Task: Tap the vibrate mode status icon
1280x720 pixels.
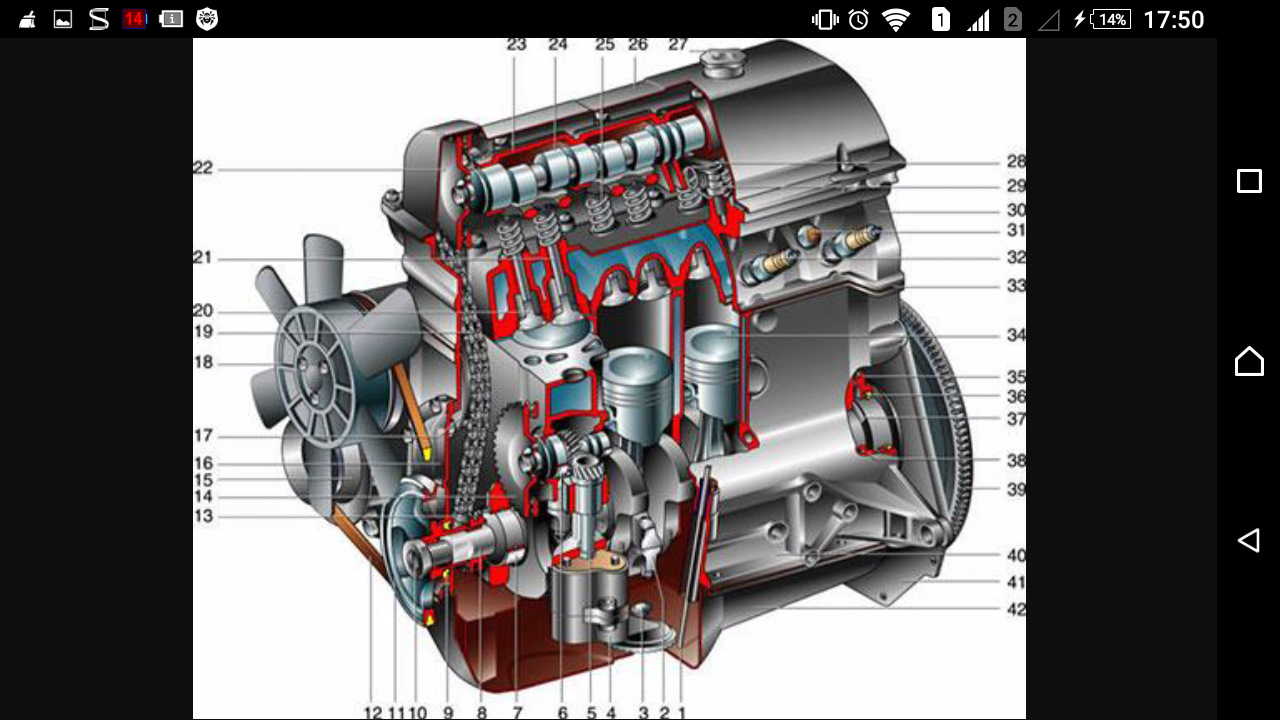Action: point(825,20)
